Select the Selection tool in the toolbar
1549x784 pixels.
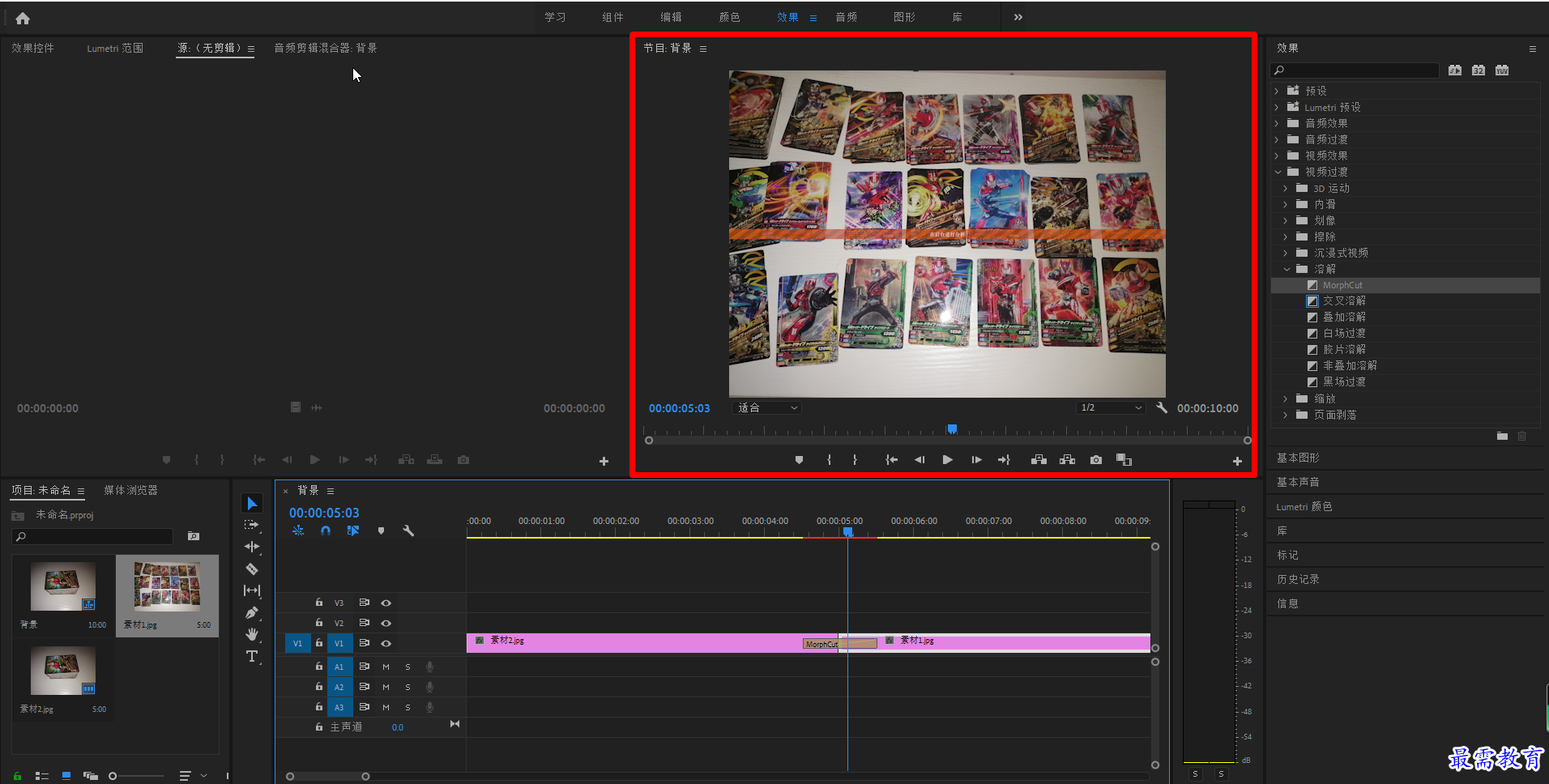252,503
